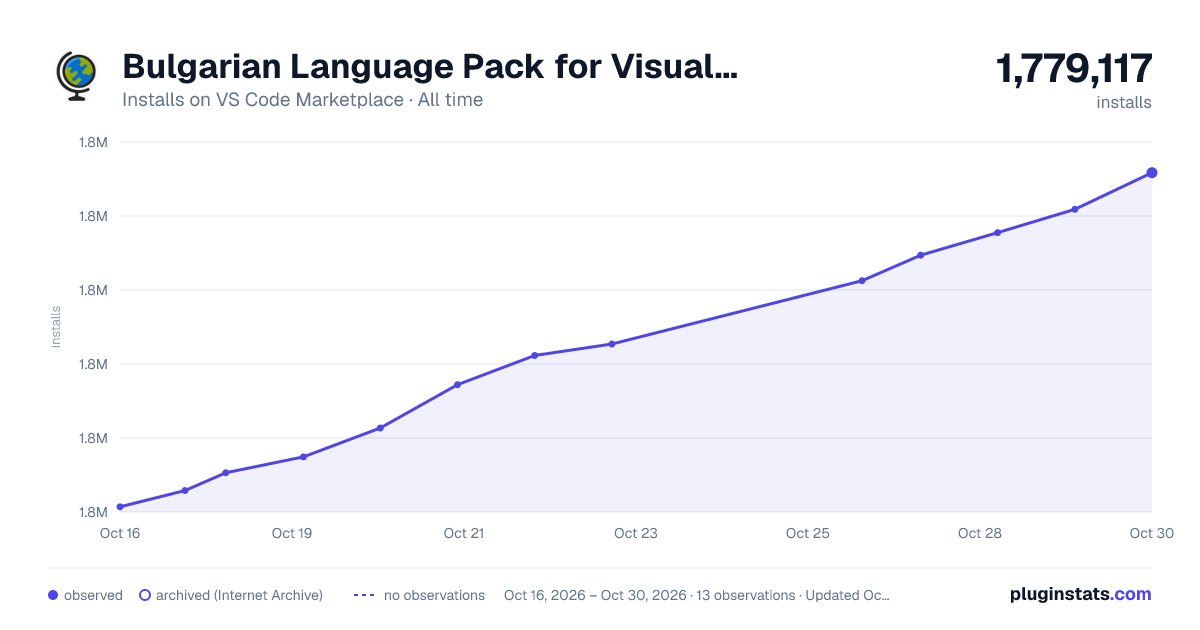Click the "Installs on VS Code Marketplace · All time" subtitle
Screen dimensions: 1200x630
tap(303, 100)
